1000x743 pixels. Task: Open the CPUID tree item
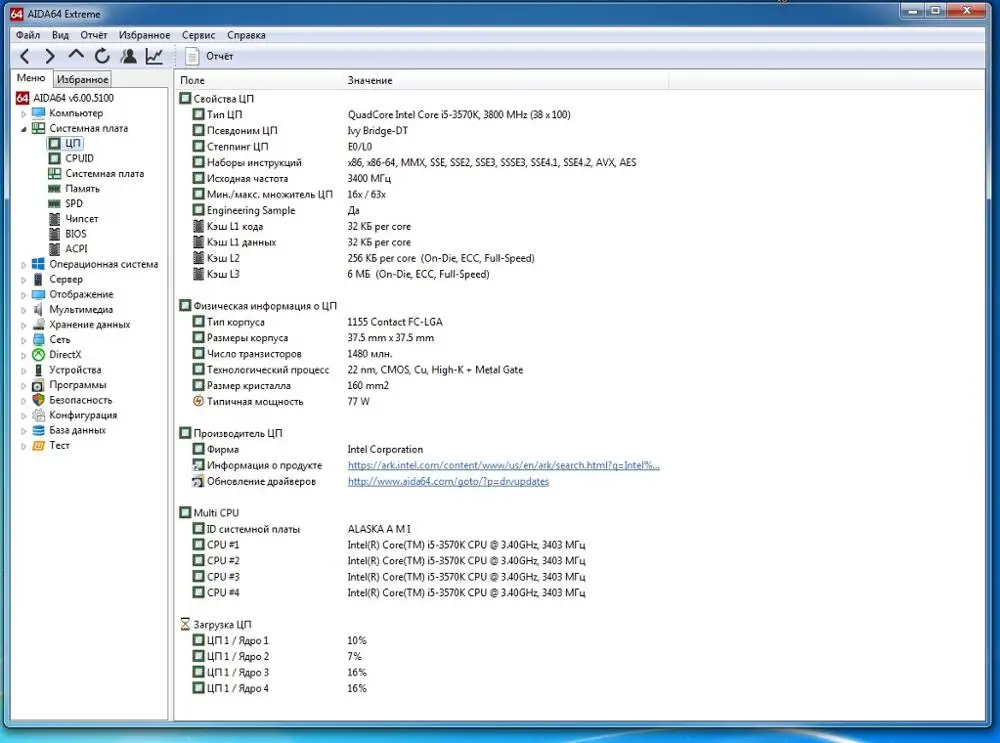(x=79, y=158)
